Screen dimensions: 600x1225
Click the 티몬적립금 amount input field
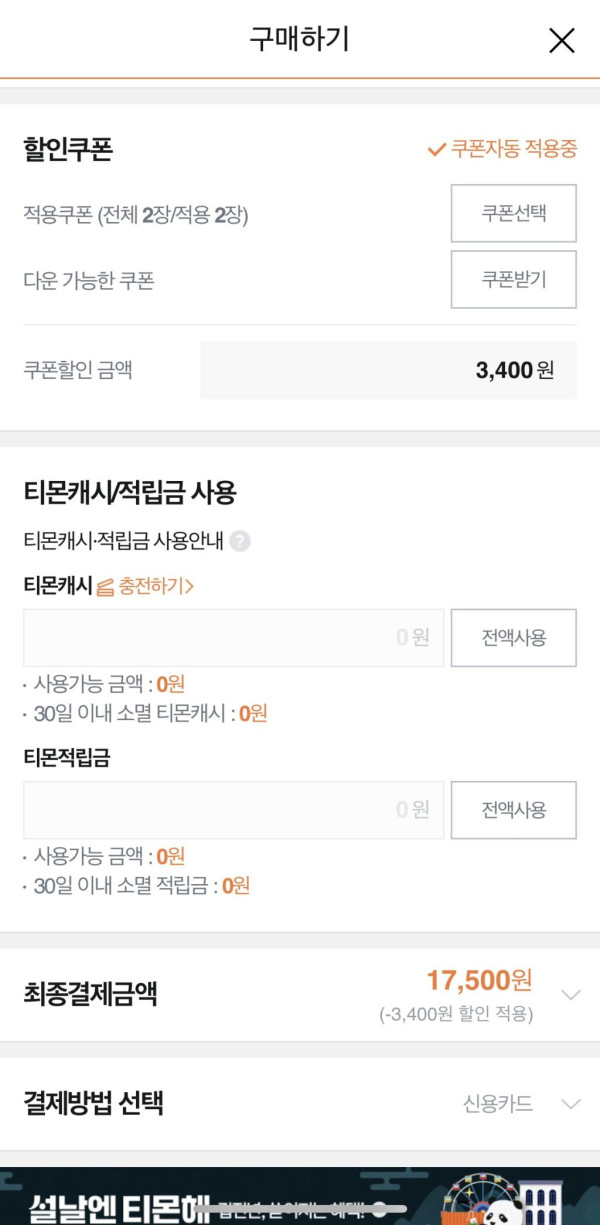233,810
